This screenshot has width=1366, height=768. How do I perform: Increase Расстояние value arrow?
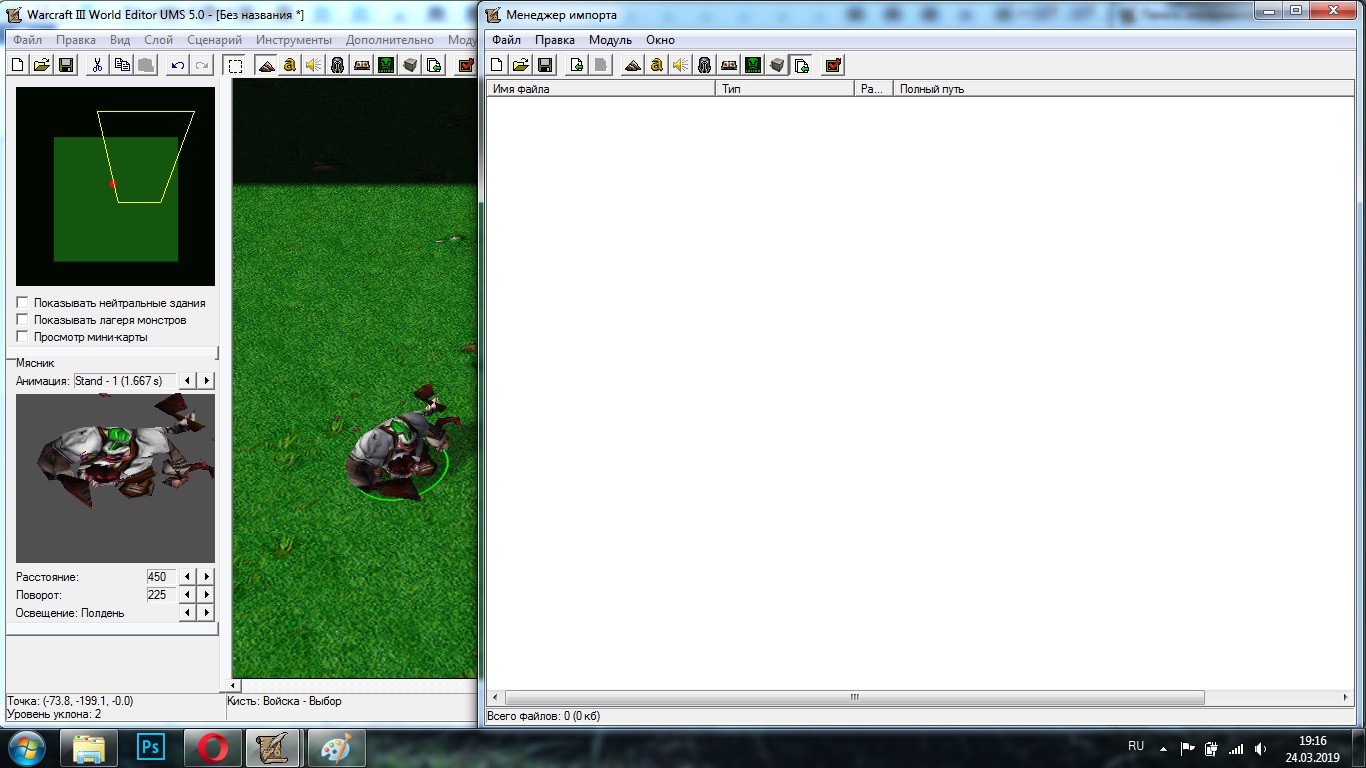point(206,577)
